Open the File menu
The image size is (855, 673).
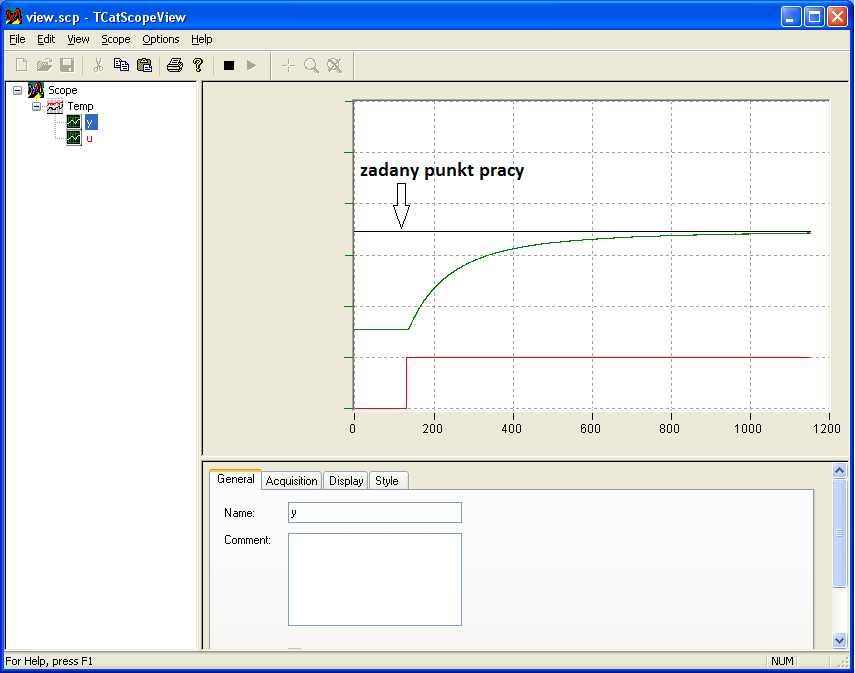point(17,39)
